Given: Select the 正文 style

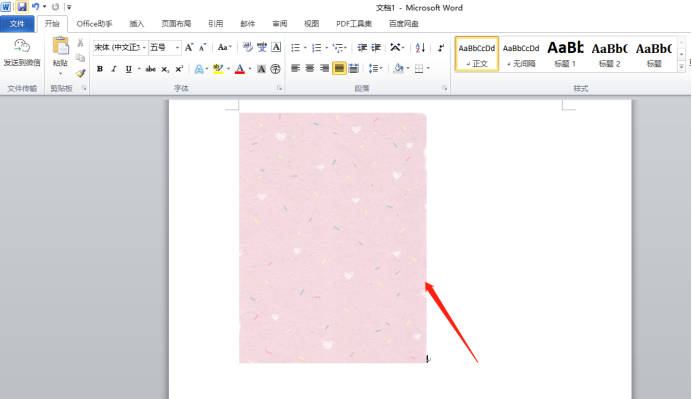Looking at the screenshot, I should (477, 54).
